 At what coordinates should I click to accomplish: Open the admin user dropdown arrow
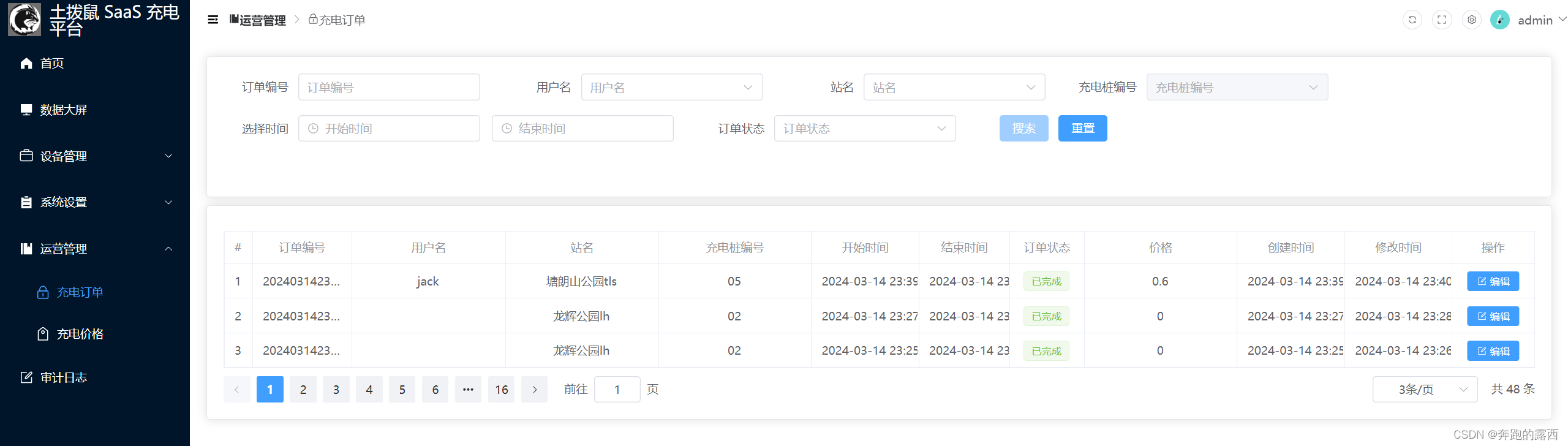pyautogui.click(x=1562, y=20)
